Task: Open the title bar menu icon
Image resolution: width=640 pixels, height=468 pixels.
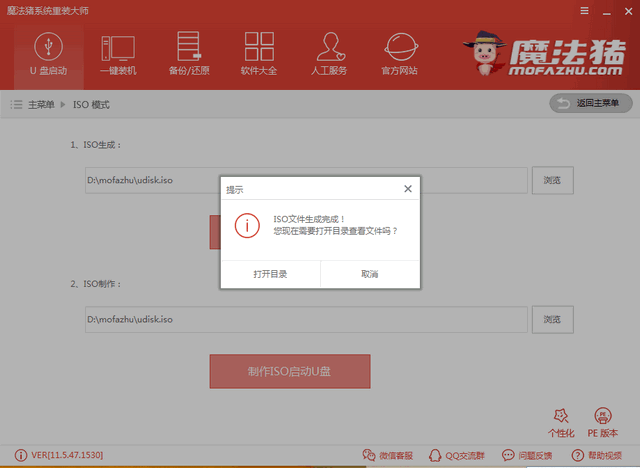Action: [584, 9]
